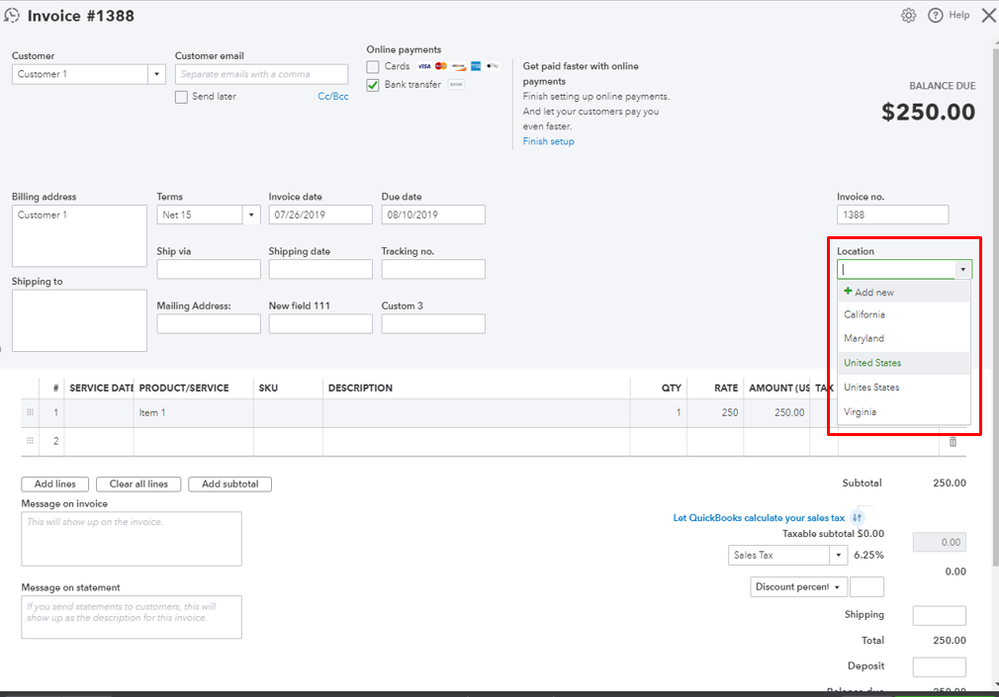The width and height of the screenshot is (999, 697).
Task: Click the Finish setup link
Action: [x=549, y=141]
